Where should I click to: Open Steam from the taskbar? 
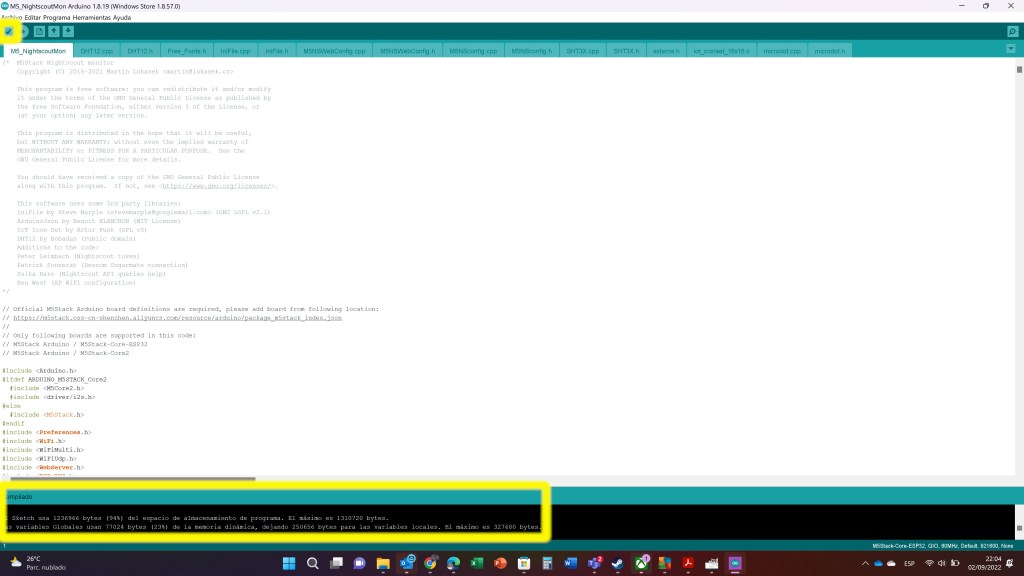coord(618,564)
